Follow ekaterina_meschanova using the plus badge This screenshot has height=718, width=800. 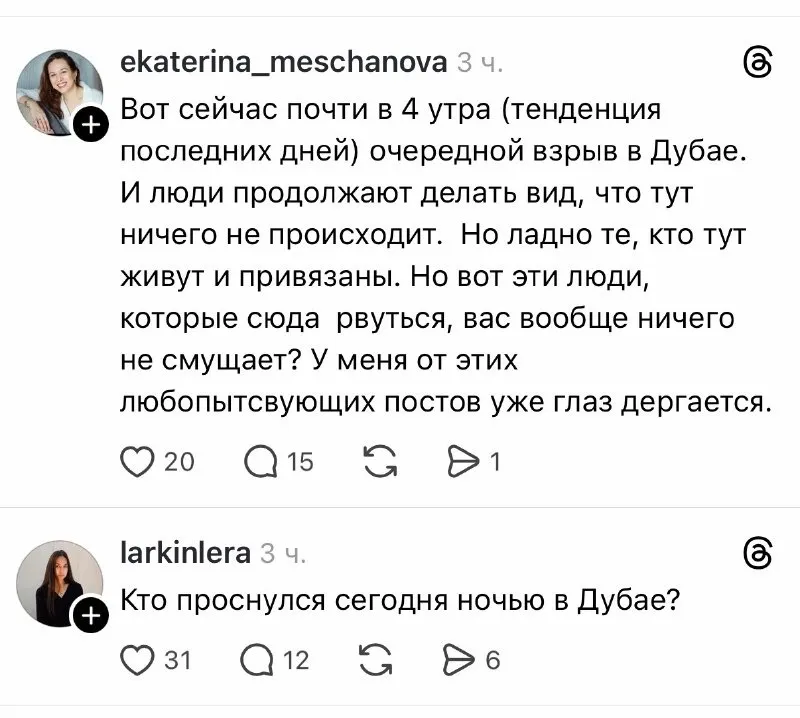(89, 126)
